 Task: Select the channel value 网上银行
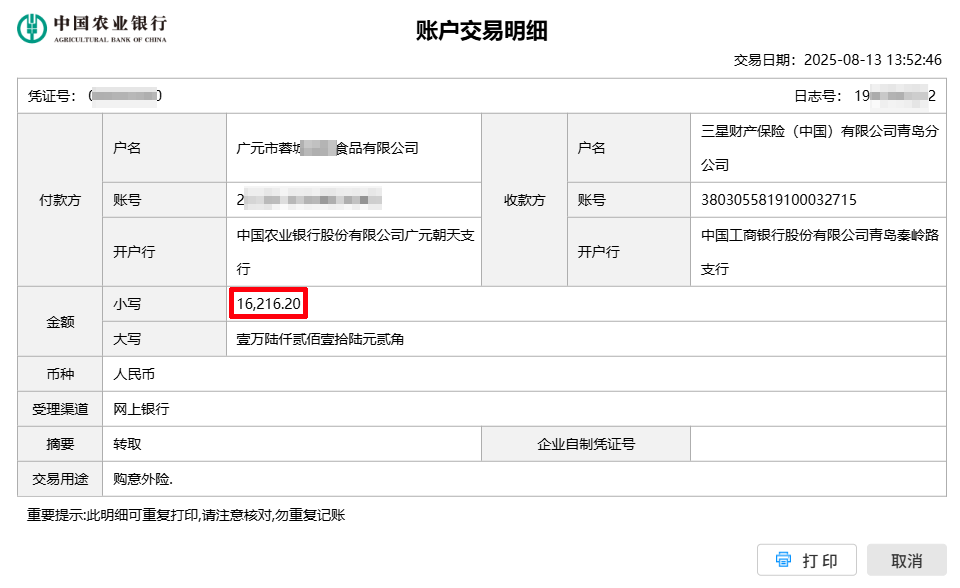tap(141, 409)
